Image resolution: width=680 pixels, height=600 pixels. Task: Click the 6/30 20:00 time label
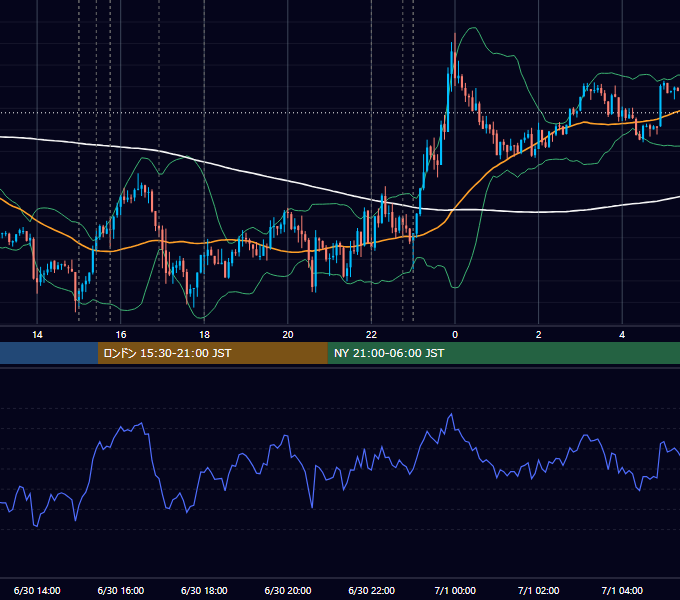pos(288,590)
